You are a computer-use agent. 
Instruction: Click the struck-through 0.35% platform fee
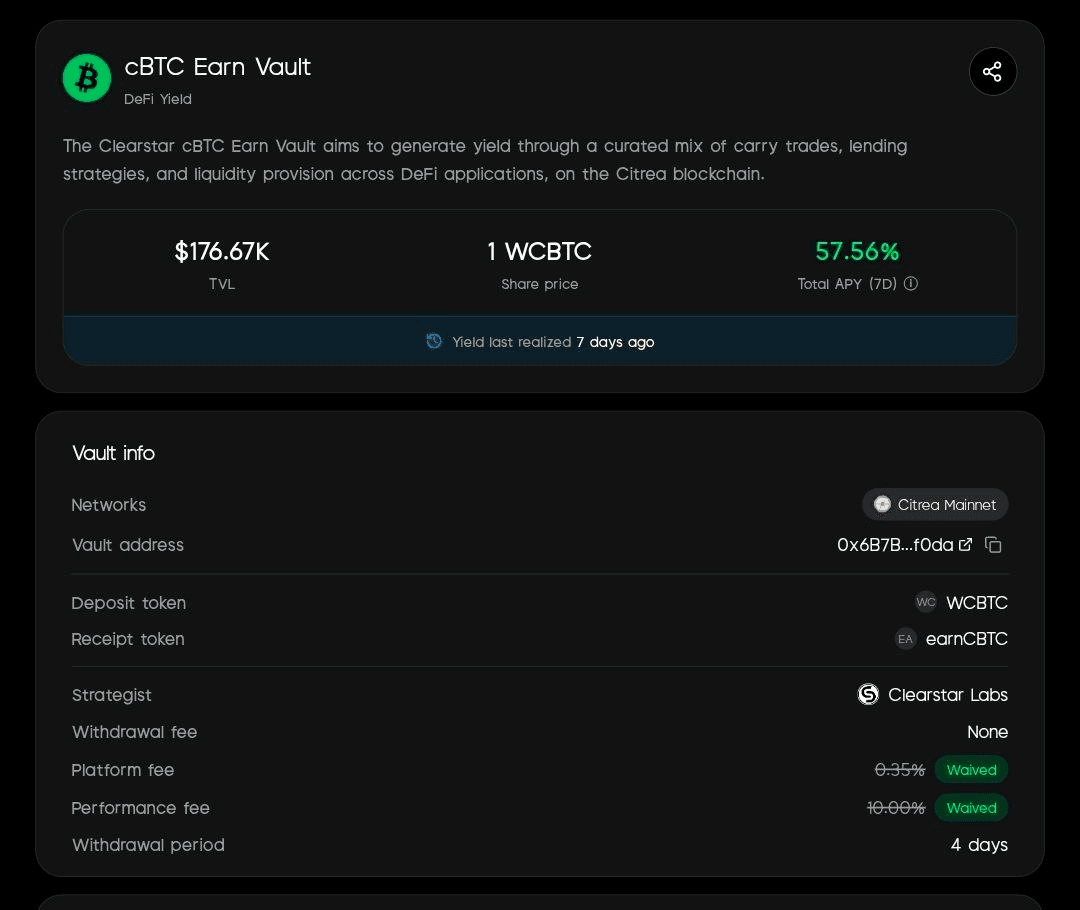click(x=900, y=769)
